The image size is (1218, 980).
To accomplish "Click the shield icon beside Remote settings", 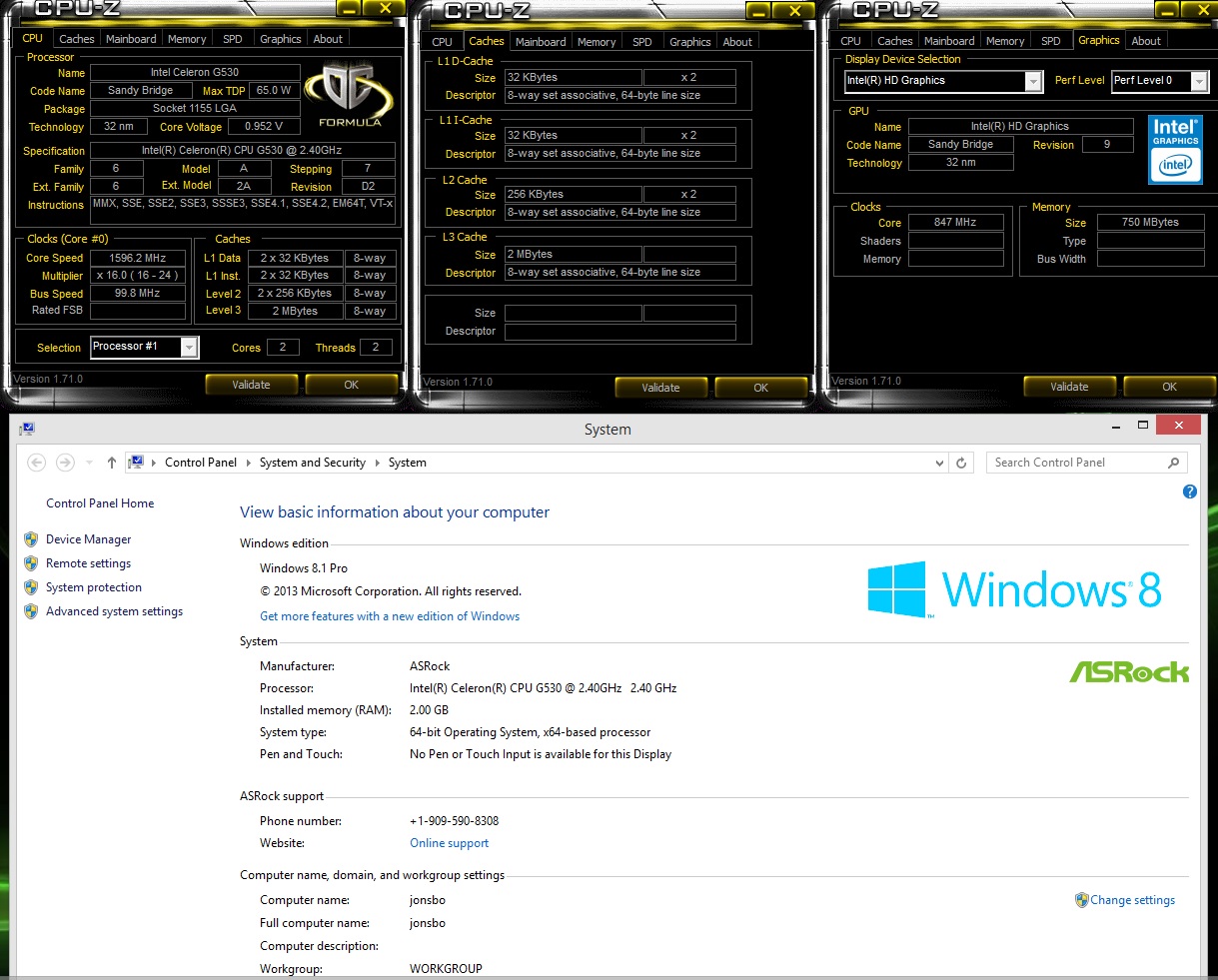I will (31, 563).
